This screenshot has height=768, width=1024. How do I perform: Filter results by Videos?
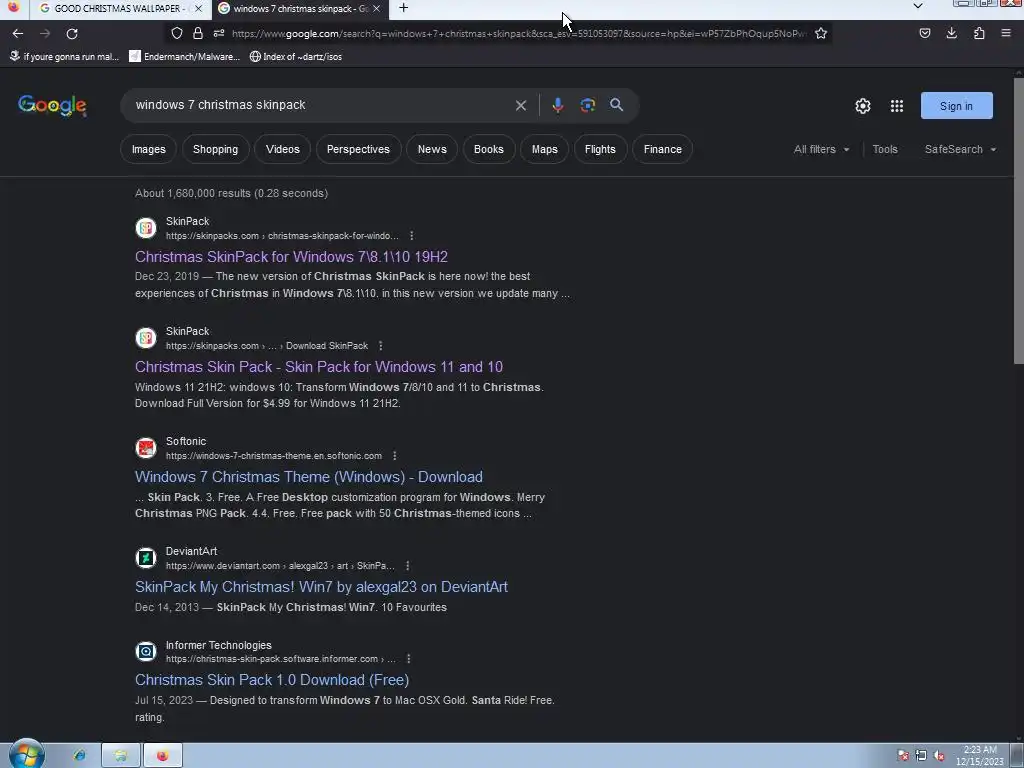pyautogui.click(x=283, y=149)
